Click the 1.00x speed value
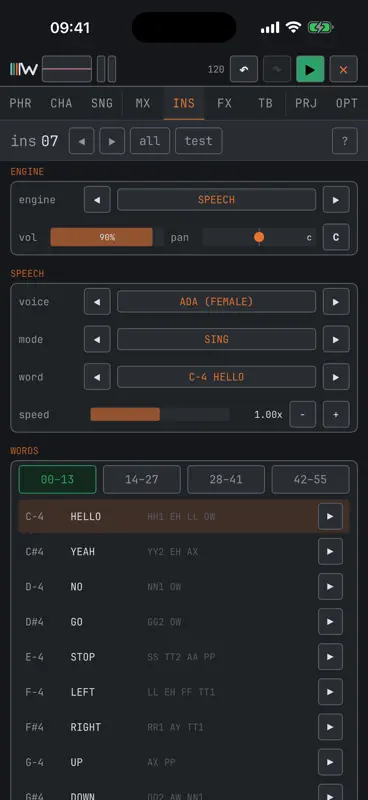368x800 pixels. pos(268,415)
